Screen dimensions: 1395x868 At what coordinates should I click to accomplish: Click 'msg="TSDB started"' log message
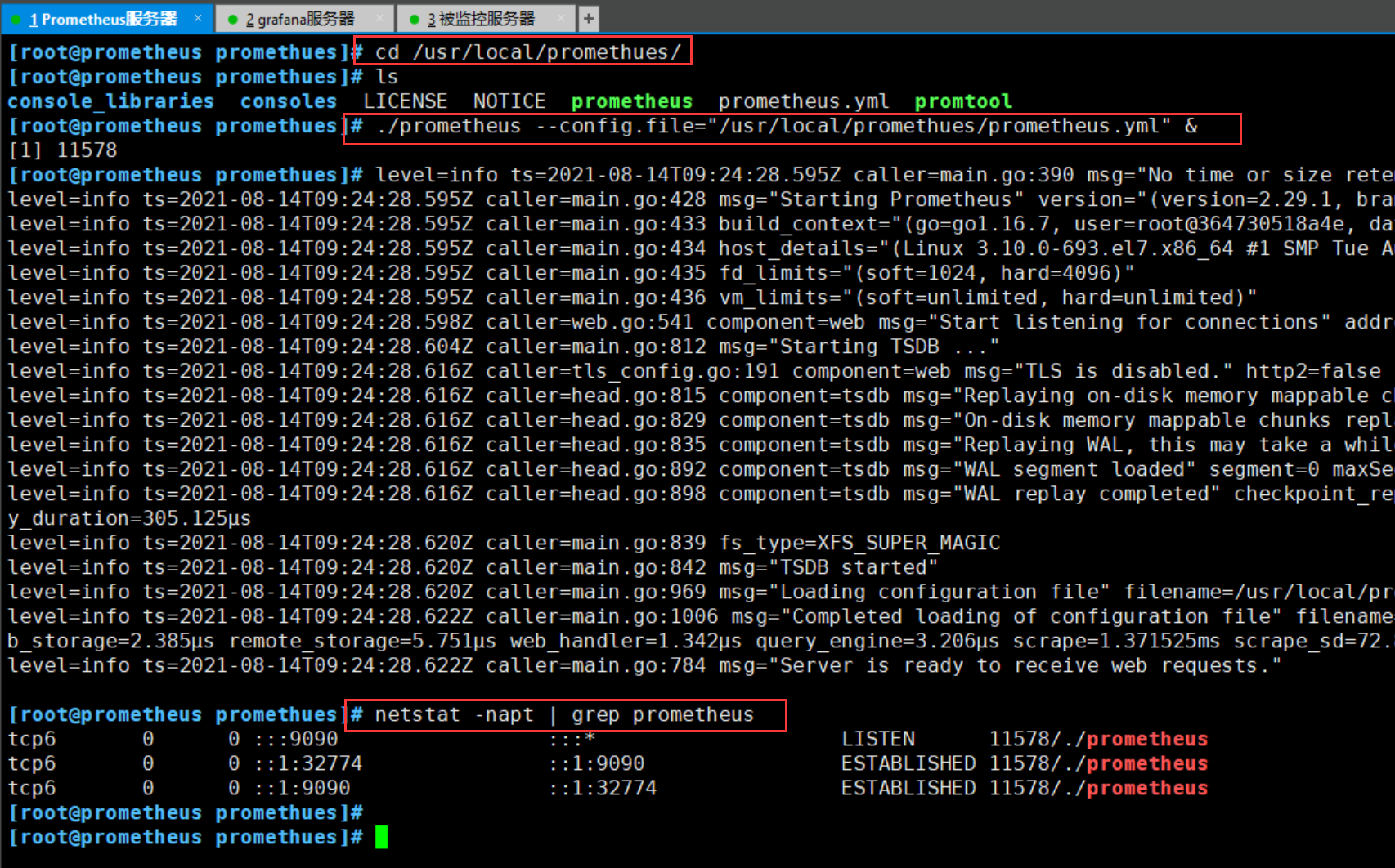pyautogui.click(x=828, y=567)
